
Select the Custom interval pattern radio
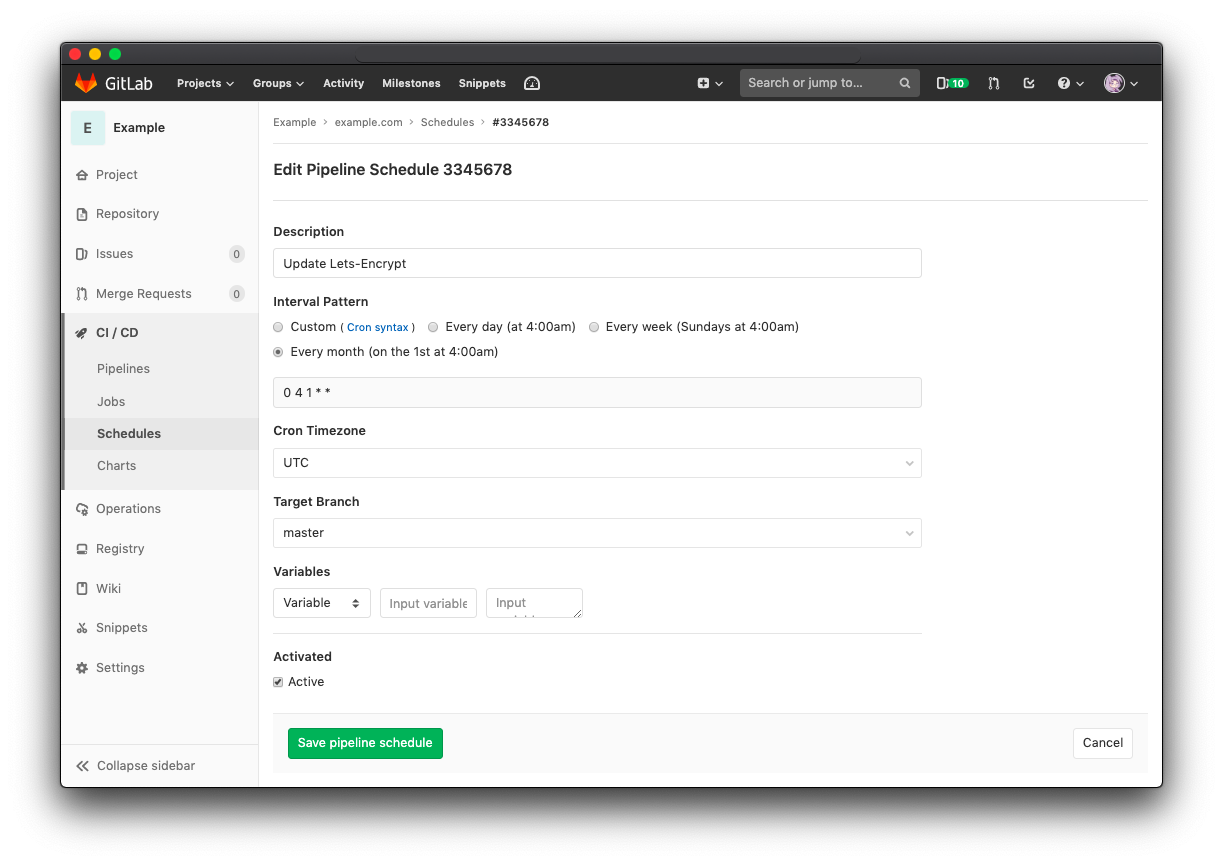pyautogui.click(x=279, y=327)
